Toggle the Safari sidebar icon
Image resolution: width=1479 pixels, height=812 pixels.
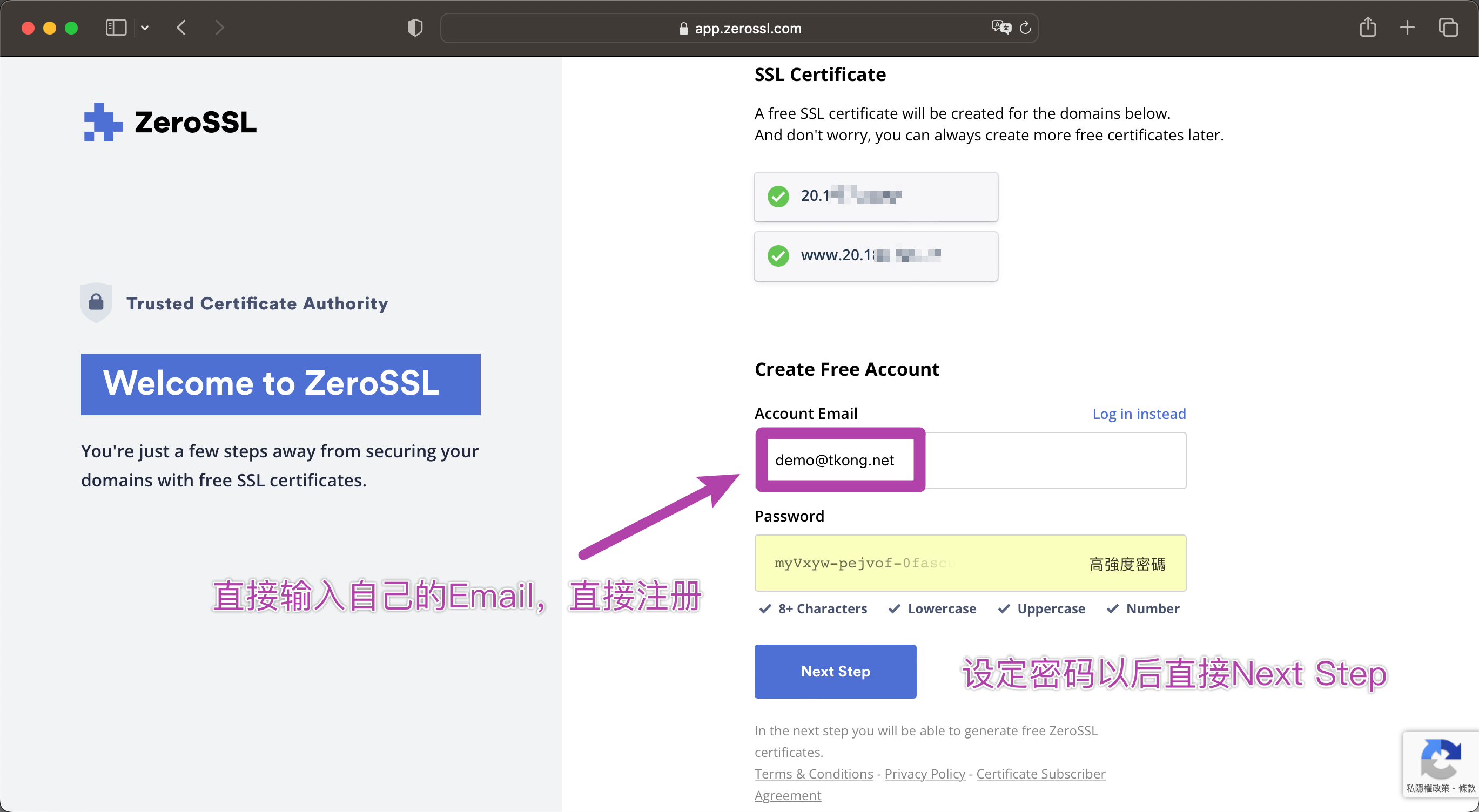coord(116,28)
